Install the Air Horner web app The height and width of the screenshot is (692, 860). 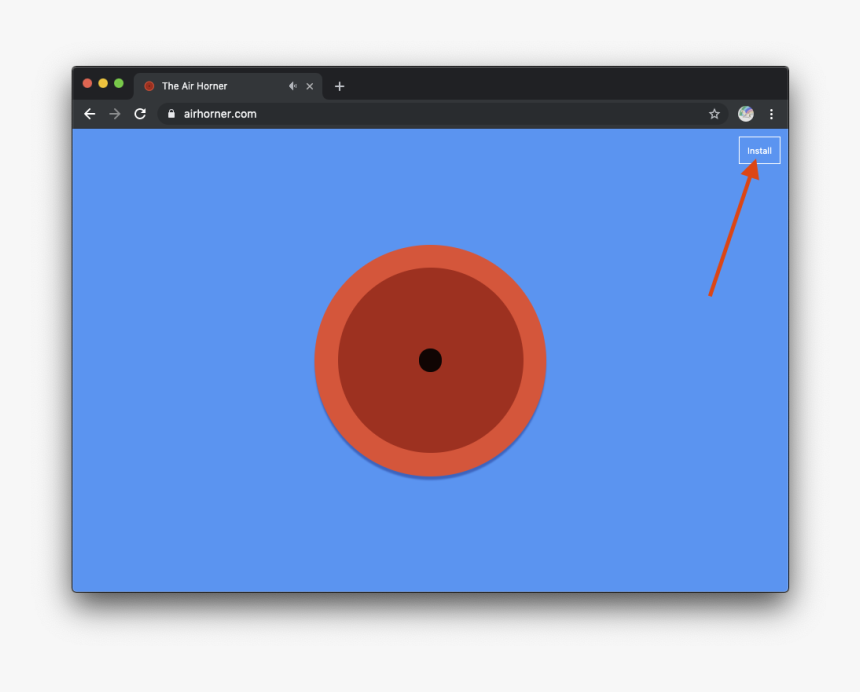tap(759, 149)
